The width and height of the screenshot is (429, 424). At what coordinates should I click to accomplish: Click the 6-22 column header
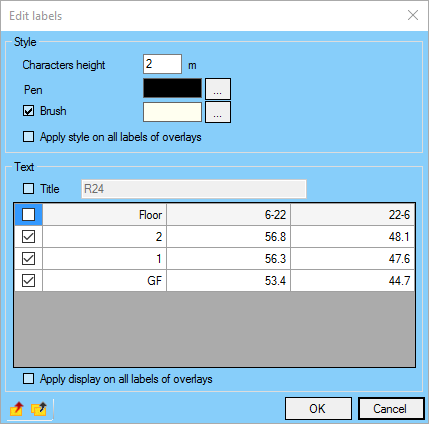(x=228, y=214)
